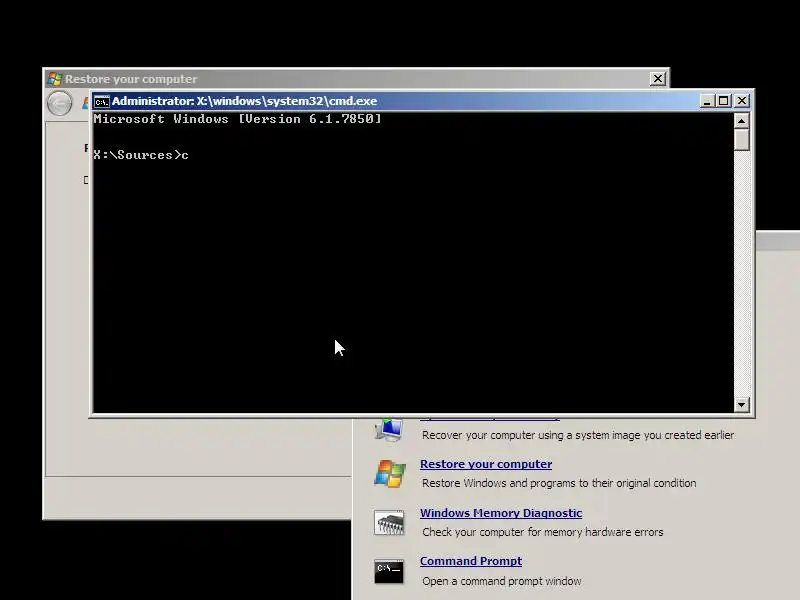This screenshot has height=600, width=800.
Task: Click the Command Prompt console icon
Action: 389,571
